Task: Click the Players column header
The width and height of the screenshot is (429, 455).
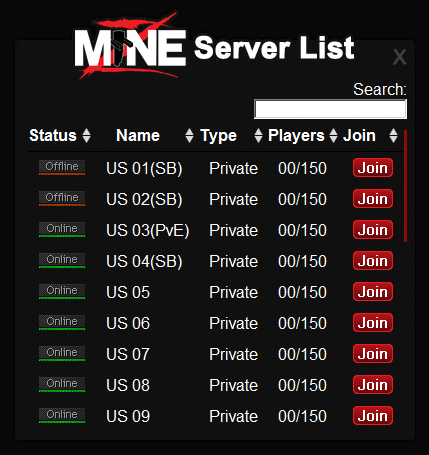Action: tap(296, 136)
